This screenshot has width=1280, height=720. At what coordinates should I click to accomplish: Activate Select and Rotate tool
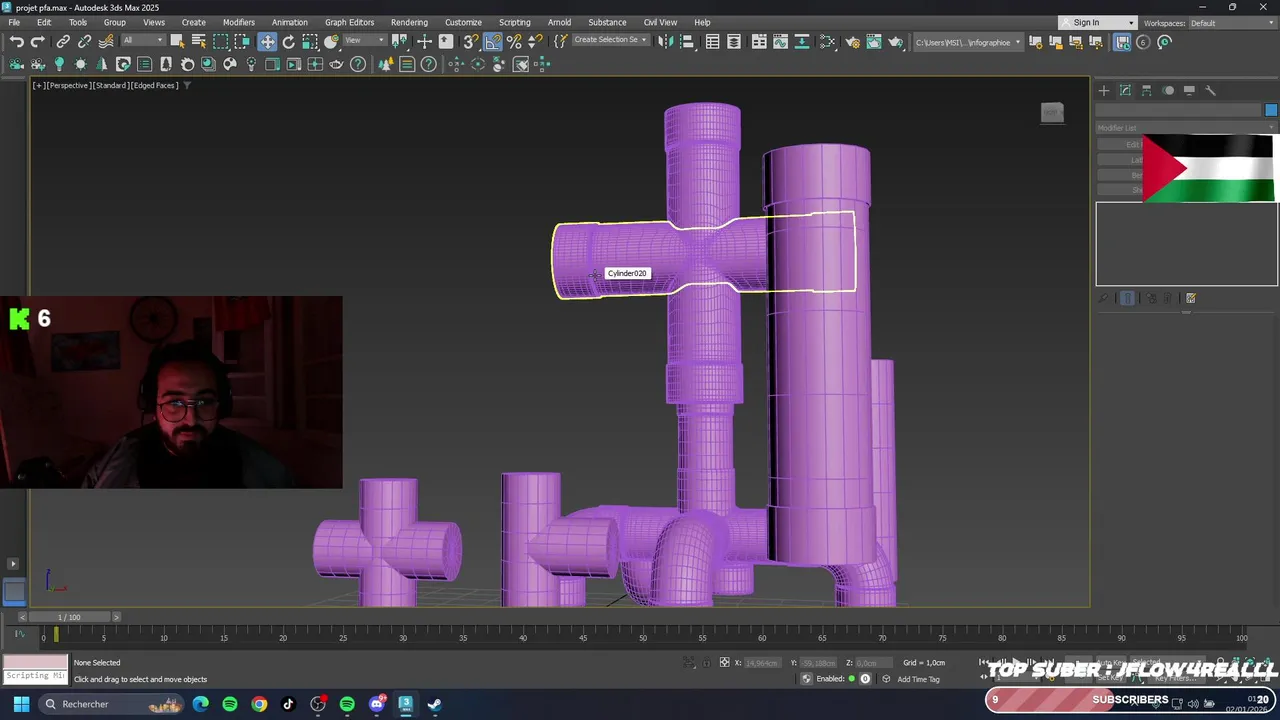[289, 42]
